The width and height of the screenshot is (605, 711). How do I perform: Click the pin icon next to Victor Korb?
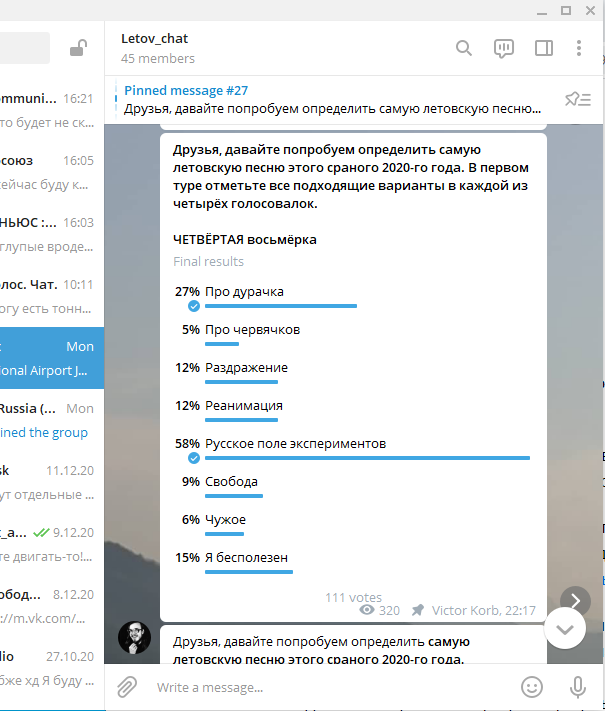[x=418, y=610]
